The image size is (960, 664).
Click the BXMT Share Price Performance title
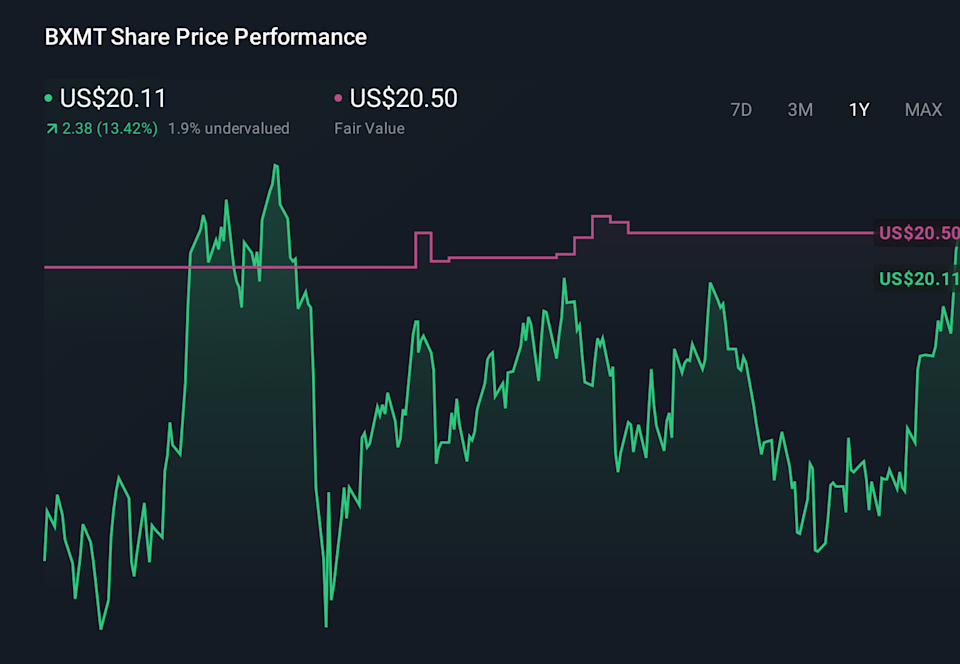(x=206, y=37)
